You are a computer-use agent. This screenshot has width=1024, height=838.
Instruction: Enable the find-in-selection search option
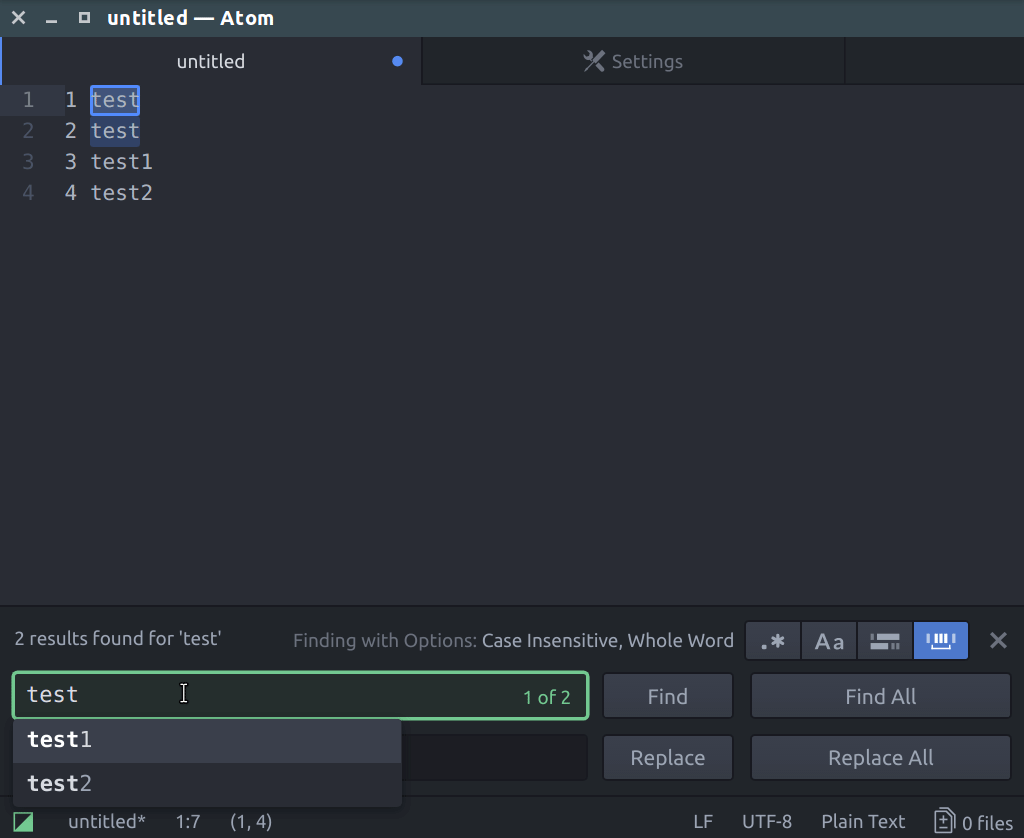point(884,640)
